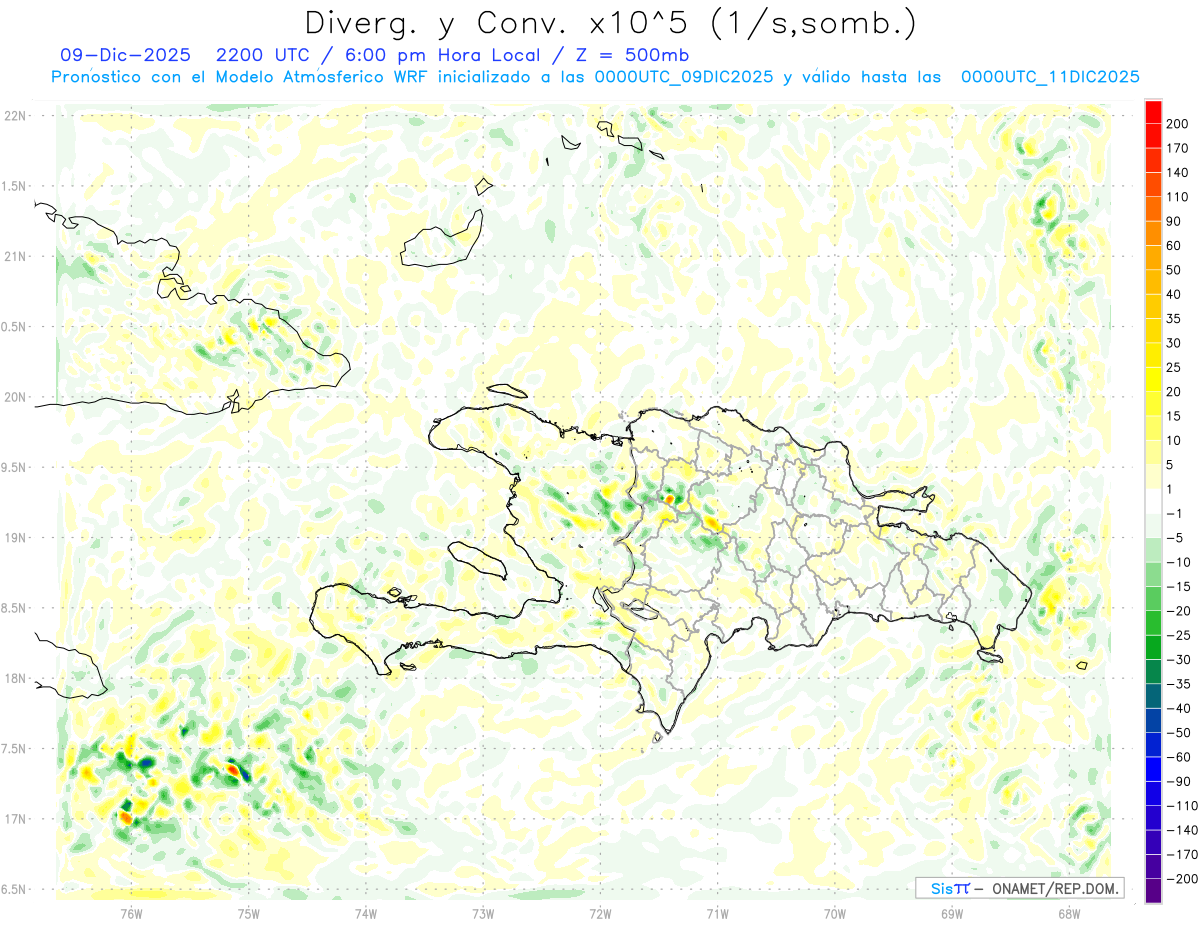Click the positive '110' color scale value
The image size is (1200, 927).
[x=1177, y=197]
